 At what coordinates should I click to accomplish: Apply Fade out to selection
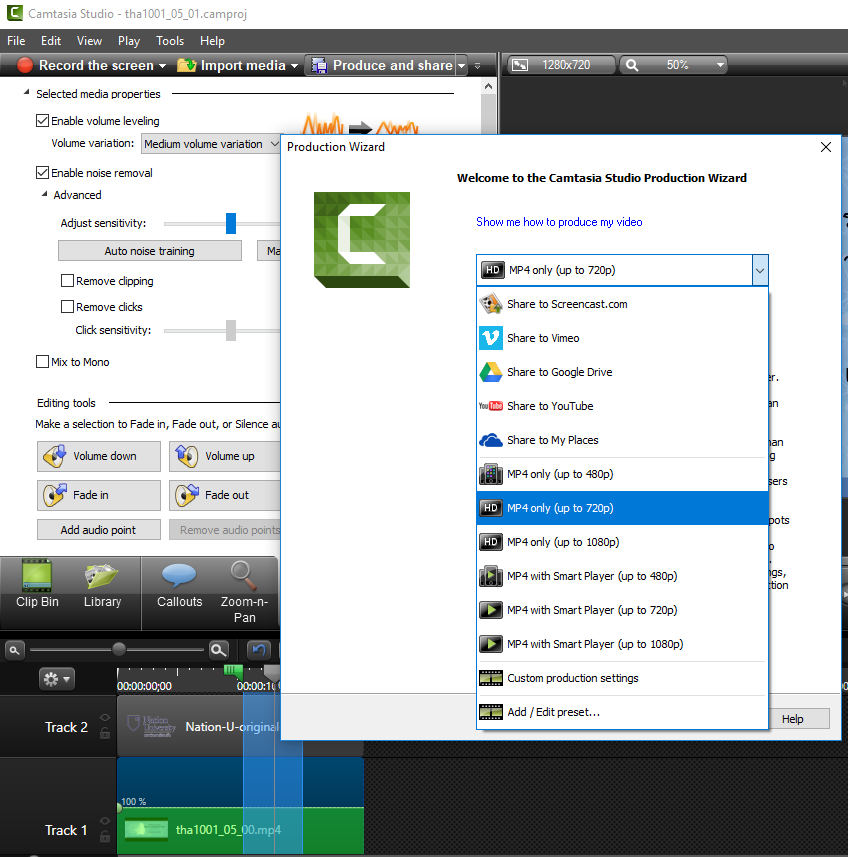(x=225, y=495)
